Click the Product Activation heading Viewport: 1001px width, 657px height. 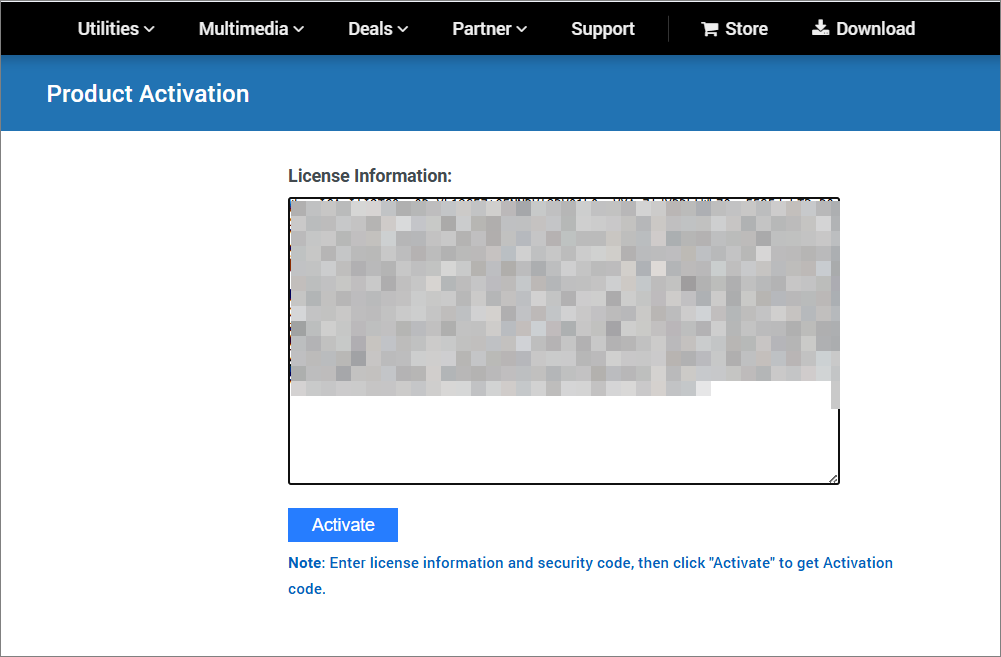(147, 93)
